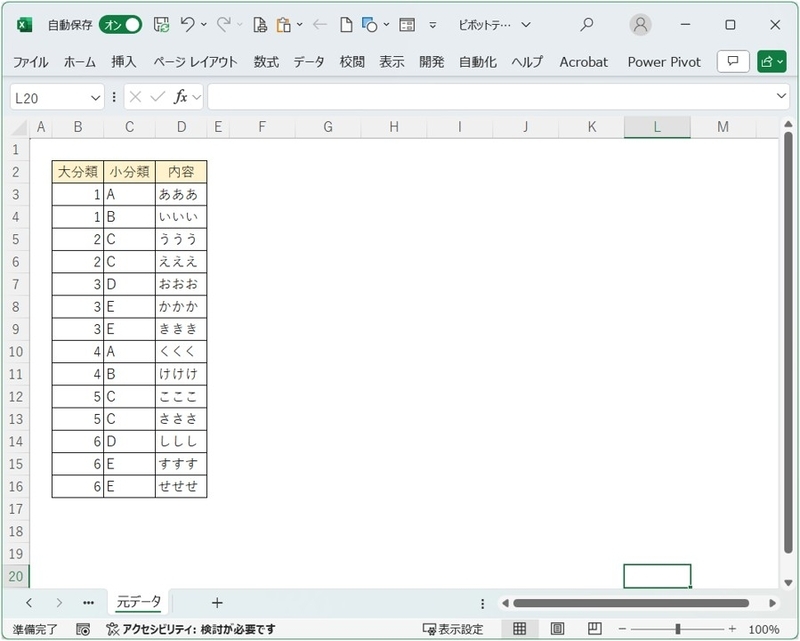
Task: Switch to Normal view icon
Action: tap(519, 629)
